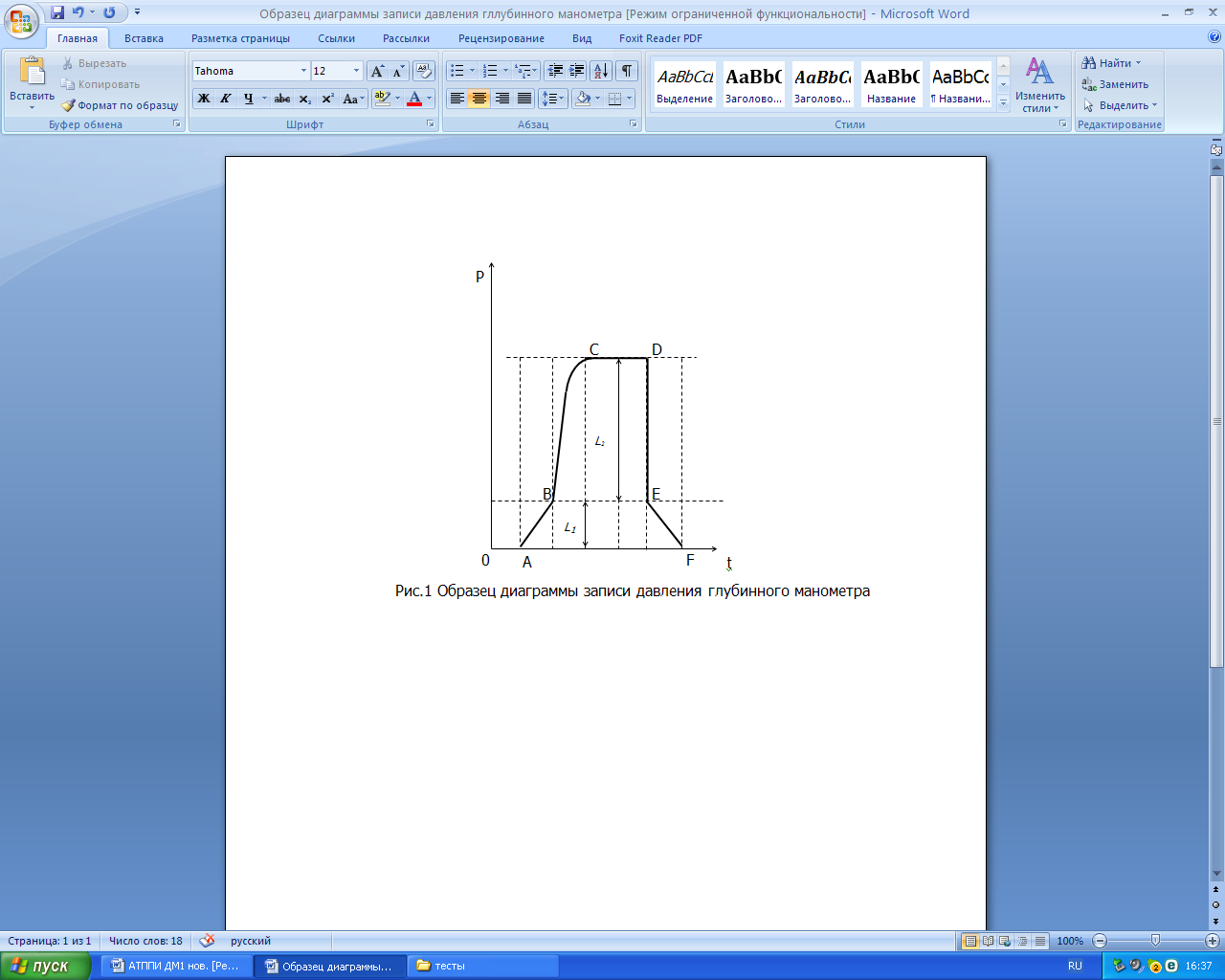Open change case Аа dropdown
This screenshot has width=1225, height=980.
353,98
